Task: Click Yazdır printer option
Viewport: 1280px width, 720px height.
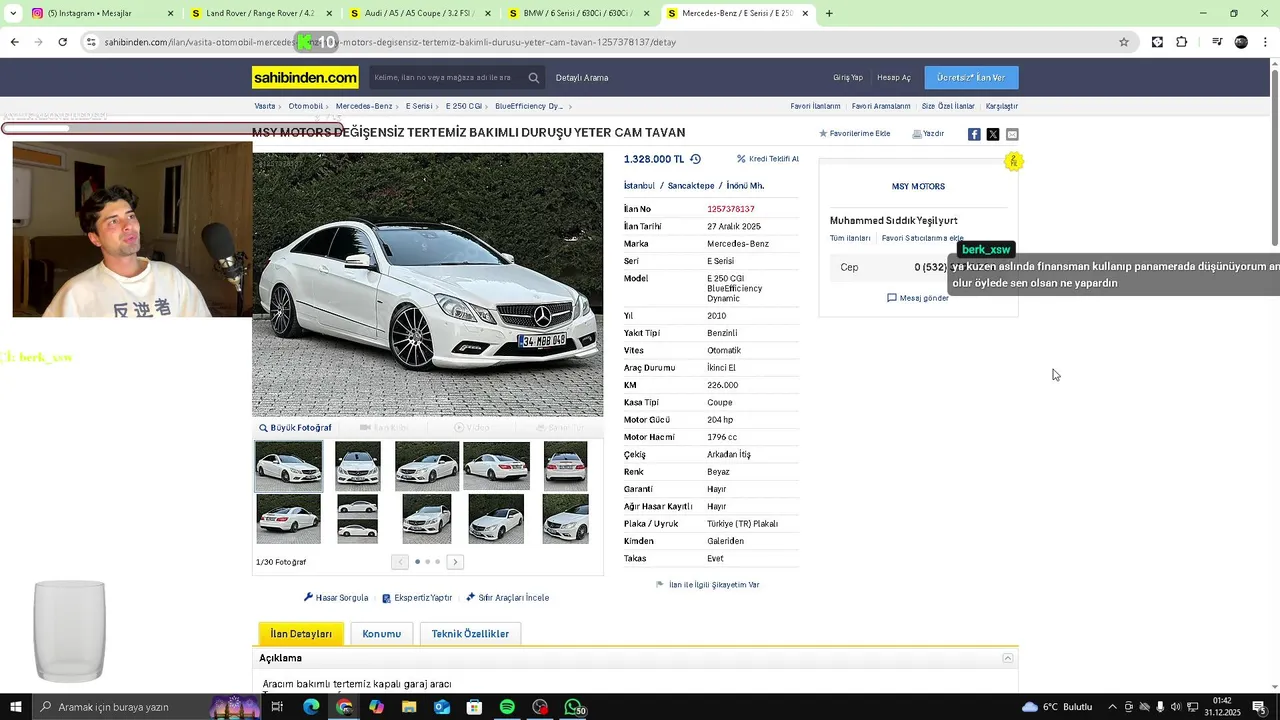Action: coord(928,134)
